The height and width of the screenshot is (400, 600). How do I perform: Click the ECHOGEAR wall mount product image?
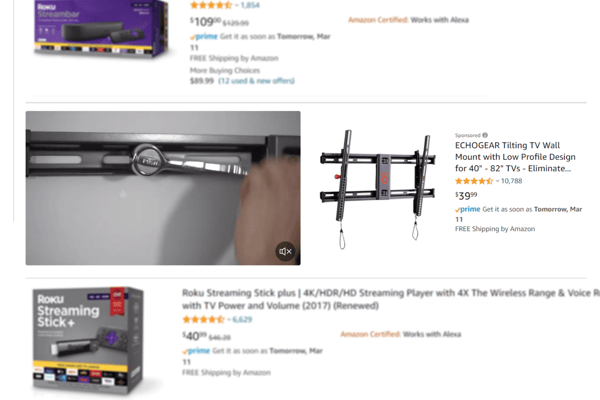[x=378, y=189]
